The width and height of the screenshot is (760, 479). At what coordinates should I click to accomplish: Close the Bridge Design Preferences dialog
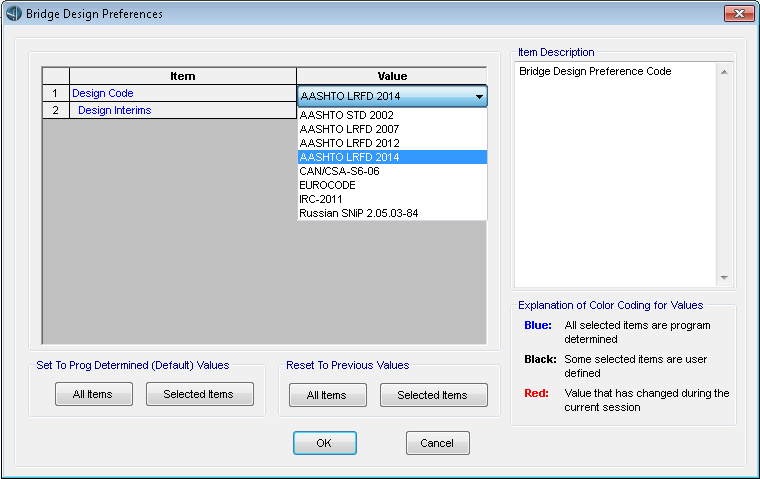(739, 14)
